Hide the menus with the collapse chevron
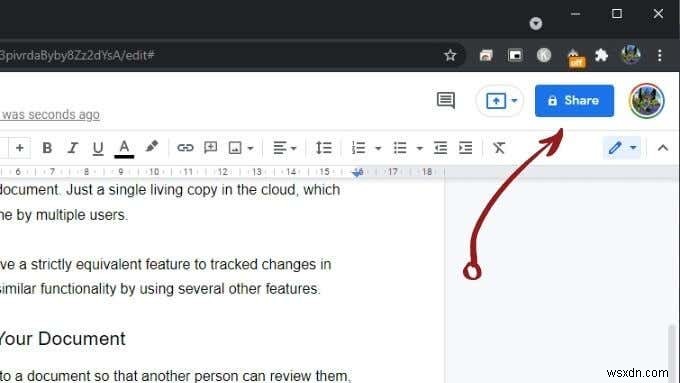The width and height of the screenshot is (680, 383). (663, 148)
